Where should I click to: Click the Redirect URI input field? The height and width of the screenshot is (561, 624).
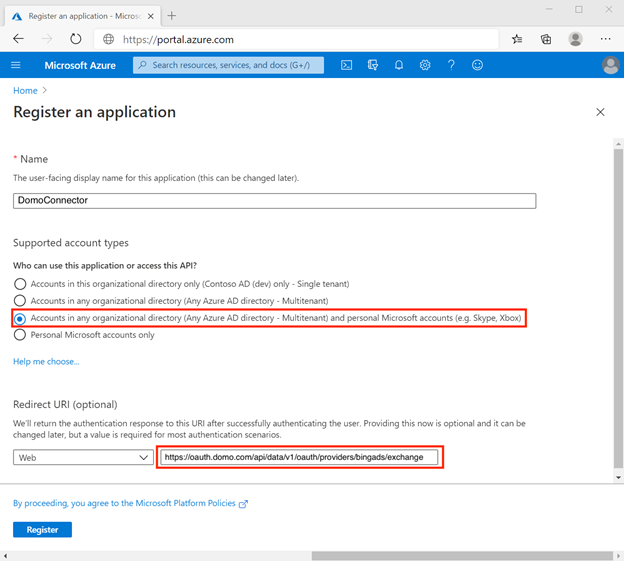pyautogui.click(x=299, y=457)
